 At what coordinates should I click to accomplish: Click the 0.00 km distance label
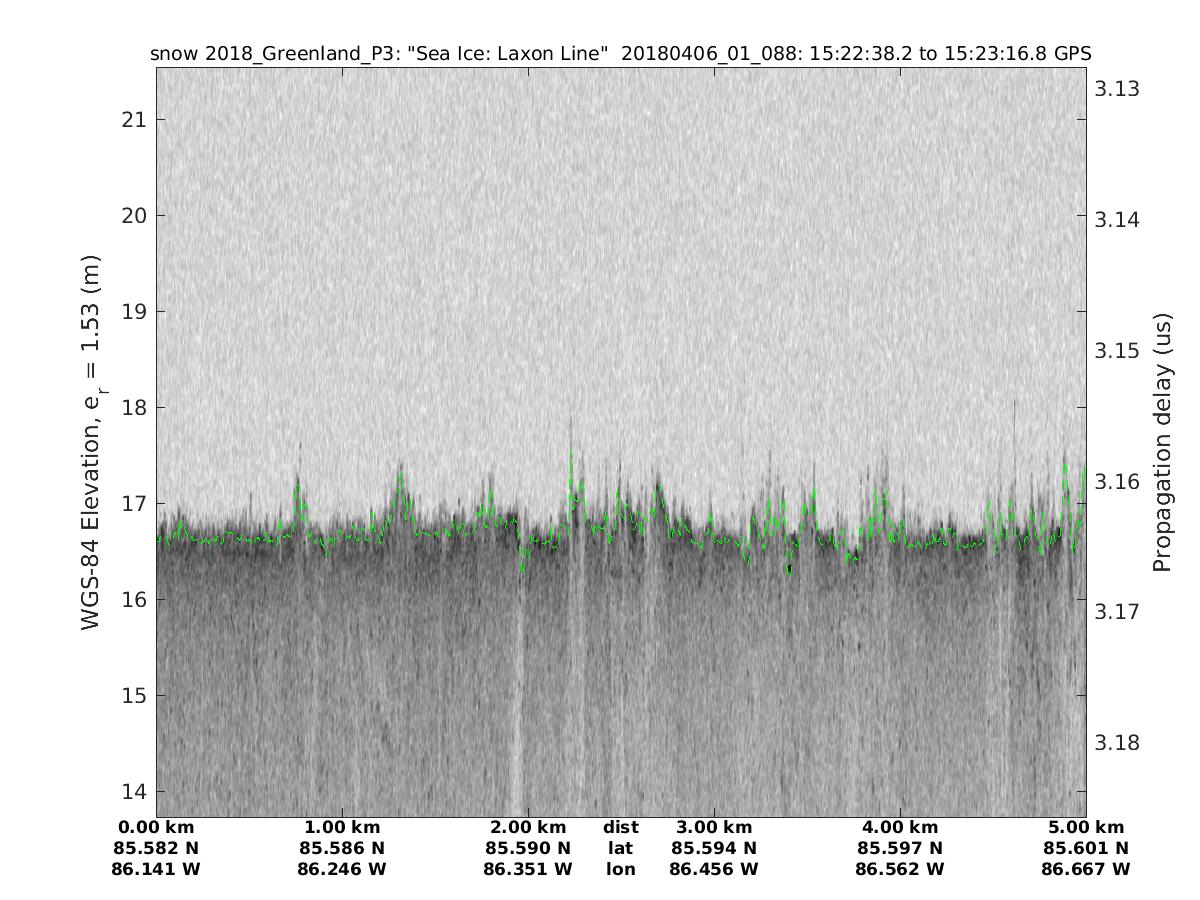[x=156, y=828]
